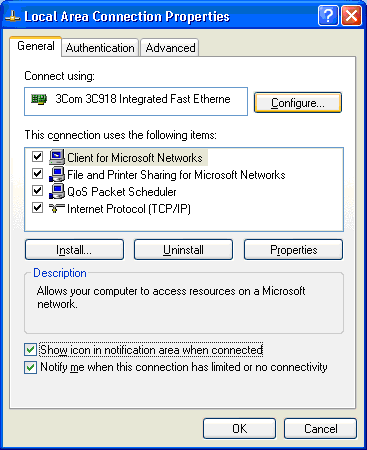367x450 pixels.
Task: Uncheck File and Printer Sharing checkbox
Action: point(37,174)
